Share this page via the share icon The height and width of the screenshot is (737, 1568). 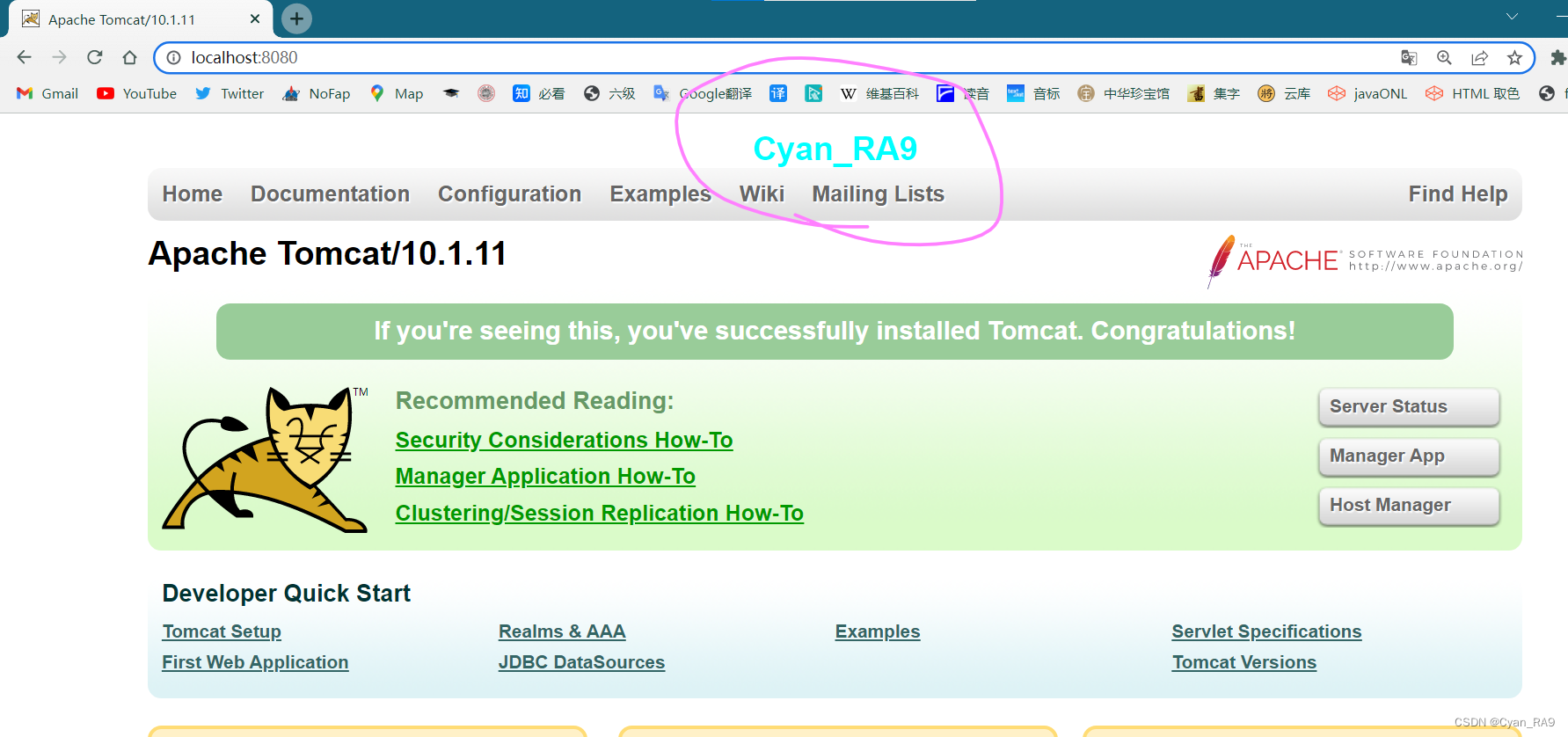click(x=1479, y=57)
